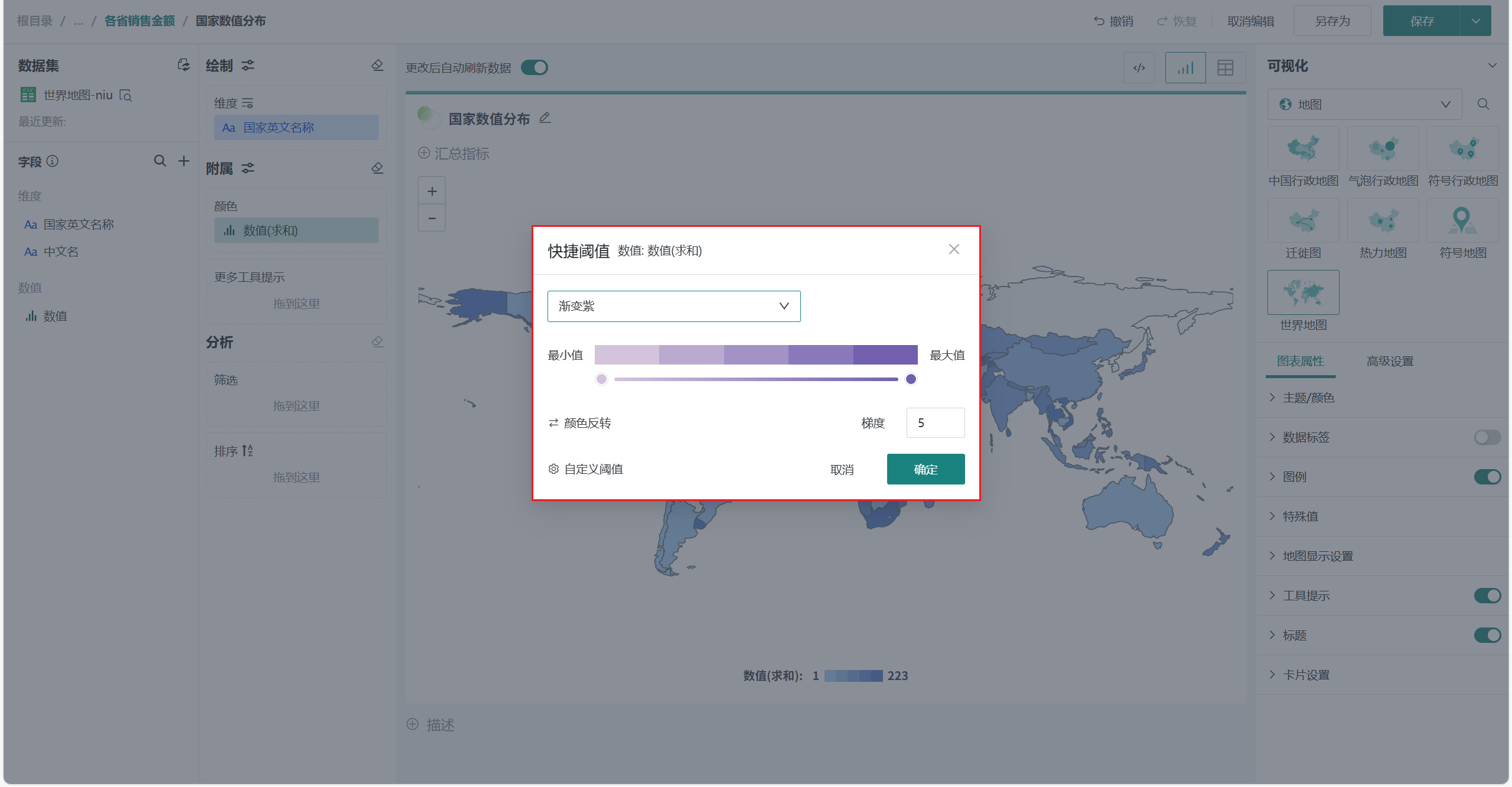Open the 渐变紫 color scheme dropdown
1512x787 pixels.
[673, 306]
